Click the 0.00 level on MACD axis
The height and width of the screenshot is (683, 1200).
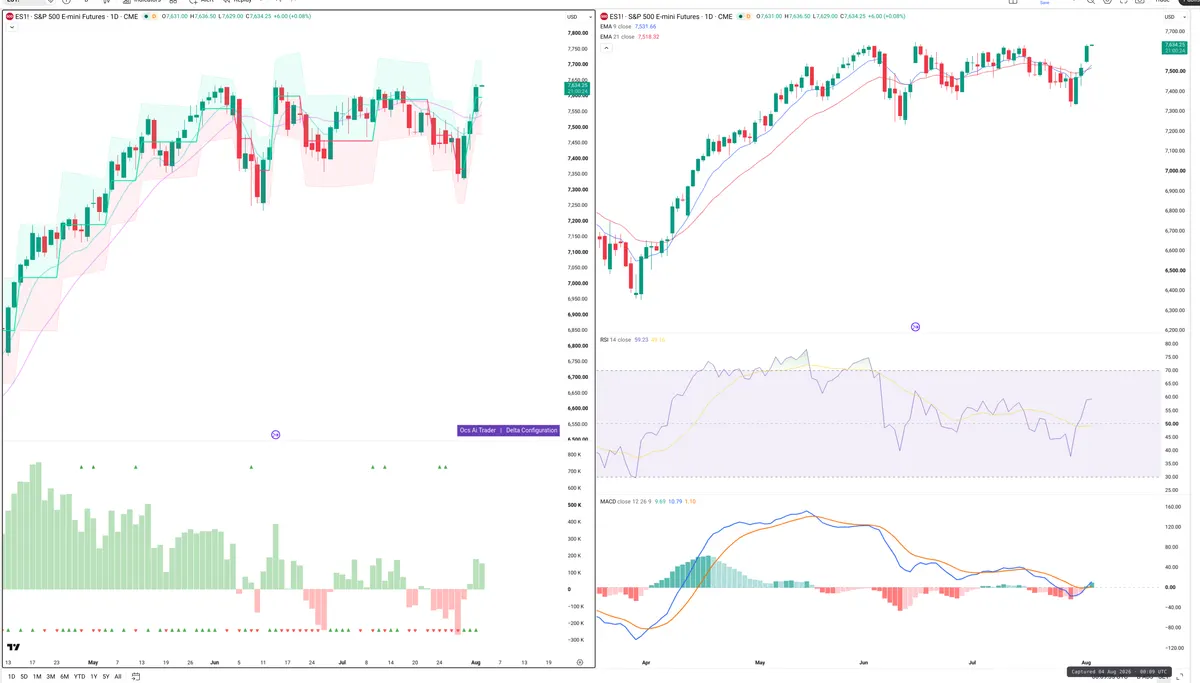(1170, 587)
